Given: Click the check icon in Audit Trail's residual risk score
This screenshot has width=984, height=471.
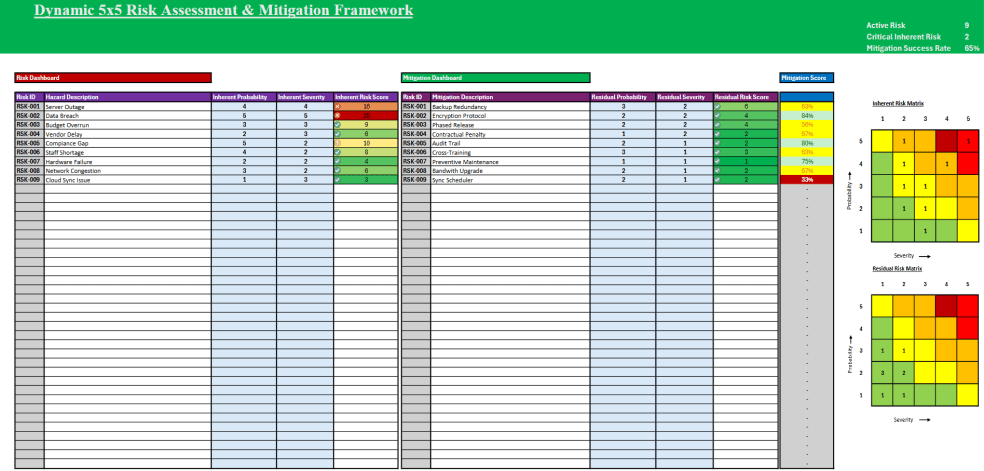Looking at the screenshot, I should pos(718,143).
